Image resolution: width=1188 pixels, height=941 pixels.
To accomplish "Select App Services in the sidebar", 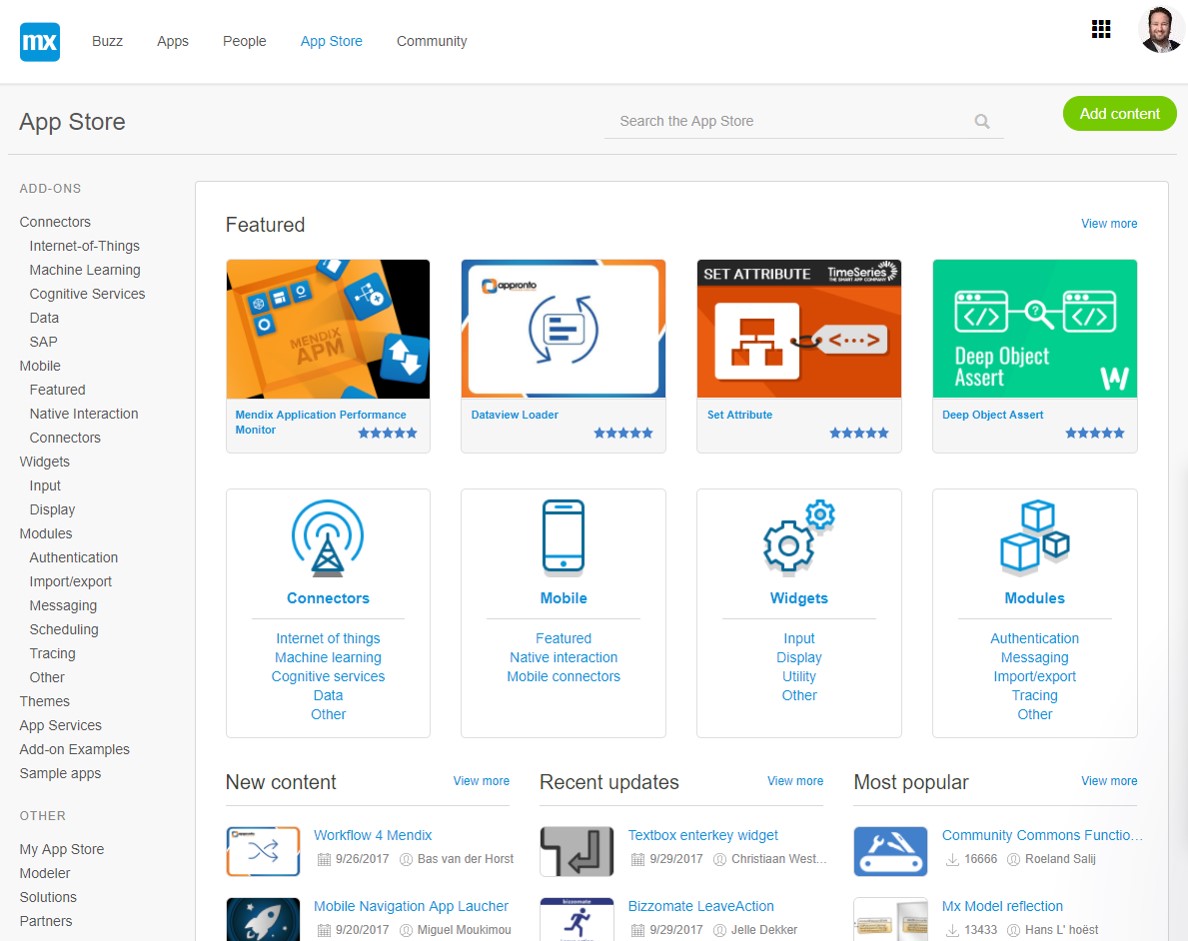I will (61, 725).
